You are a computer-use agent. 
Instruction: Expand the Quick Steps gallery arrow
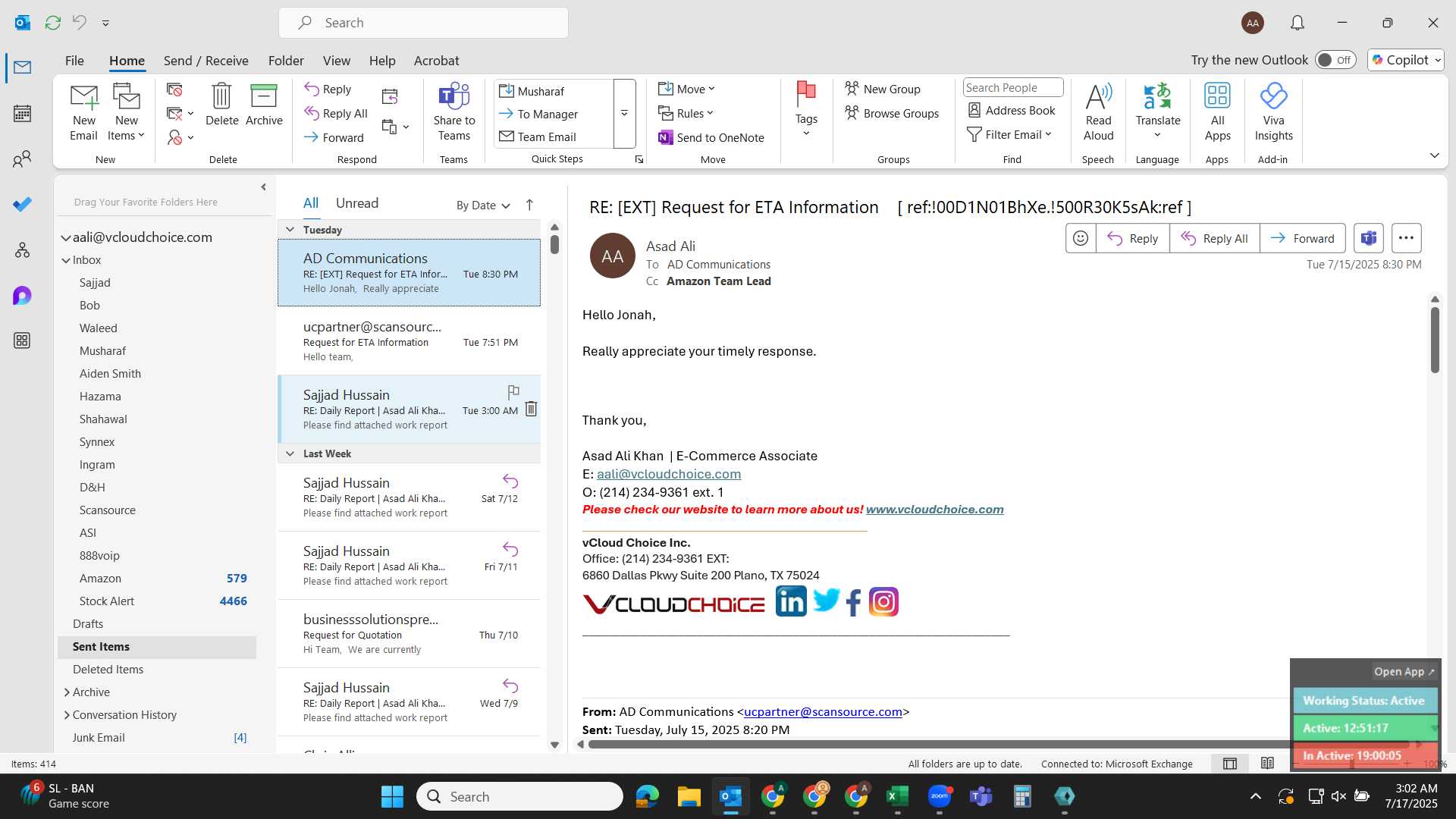[624, 114]
